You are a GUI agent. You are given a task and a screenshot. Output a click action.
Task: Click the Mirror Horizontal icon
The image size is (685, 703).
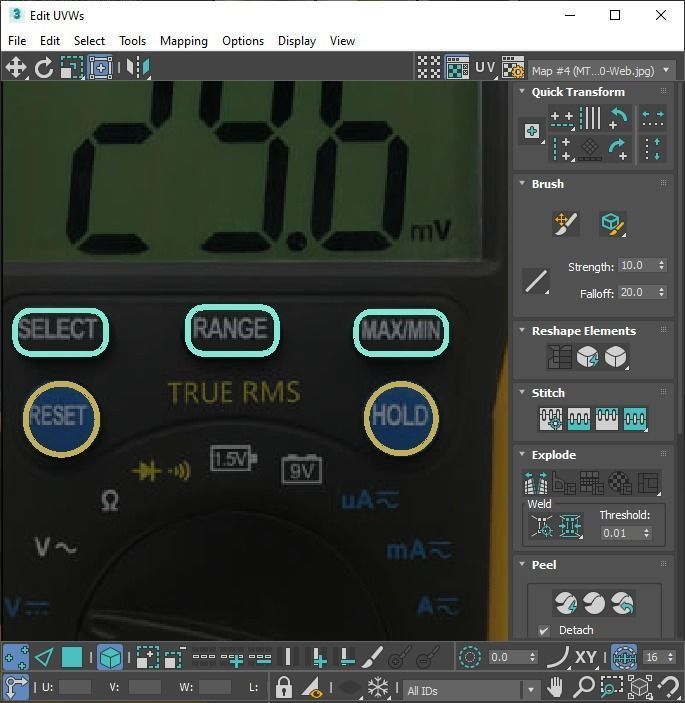pyautogui.click(x=138, y=68)
